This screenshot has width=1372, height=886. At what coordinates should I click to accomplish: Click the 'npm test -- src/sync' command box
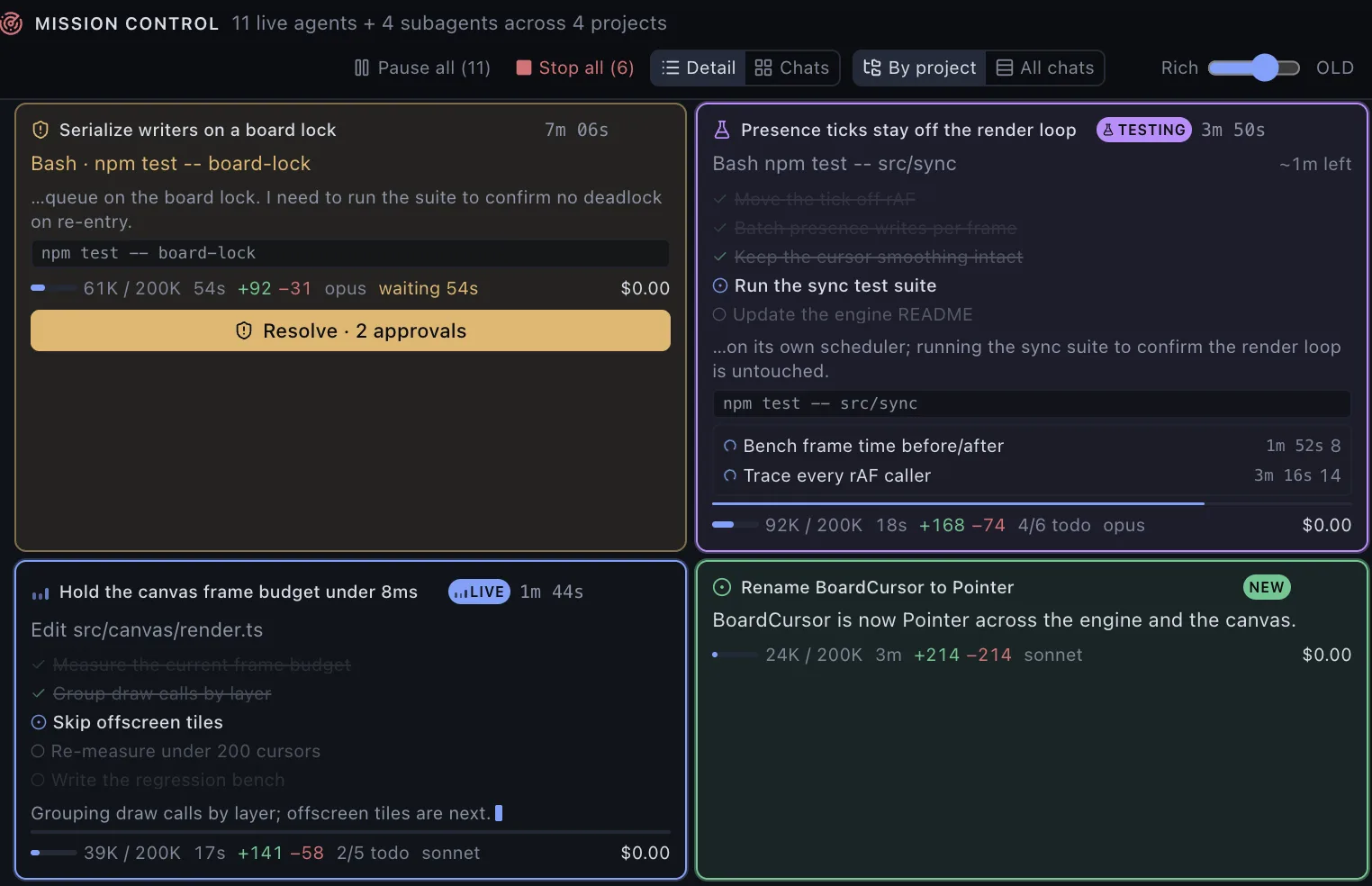coord(1032,403)
